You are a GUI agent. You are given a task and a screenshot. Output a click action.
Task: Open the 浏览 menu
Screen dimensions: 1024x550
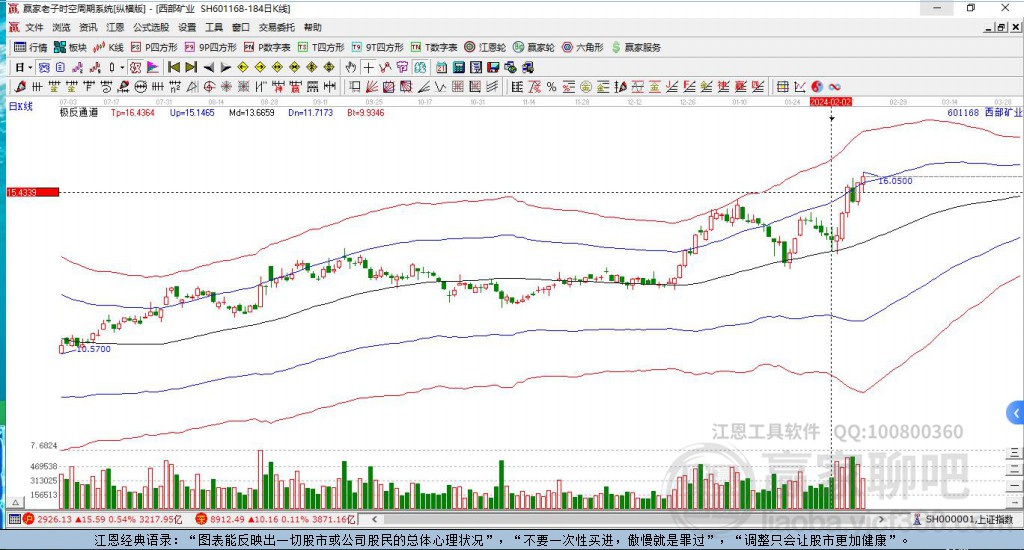[x=61, y=27]
